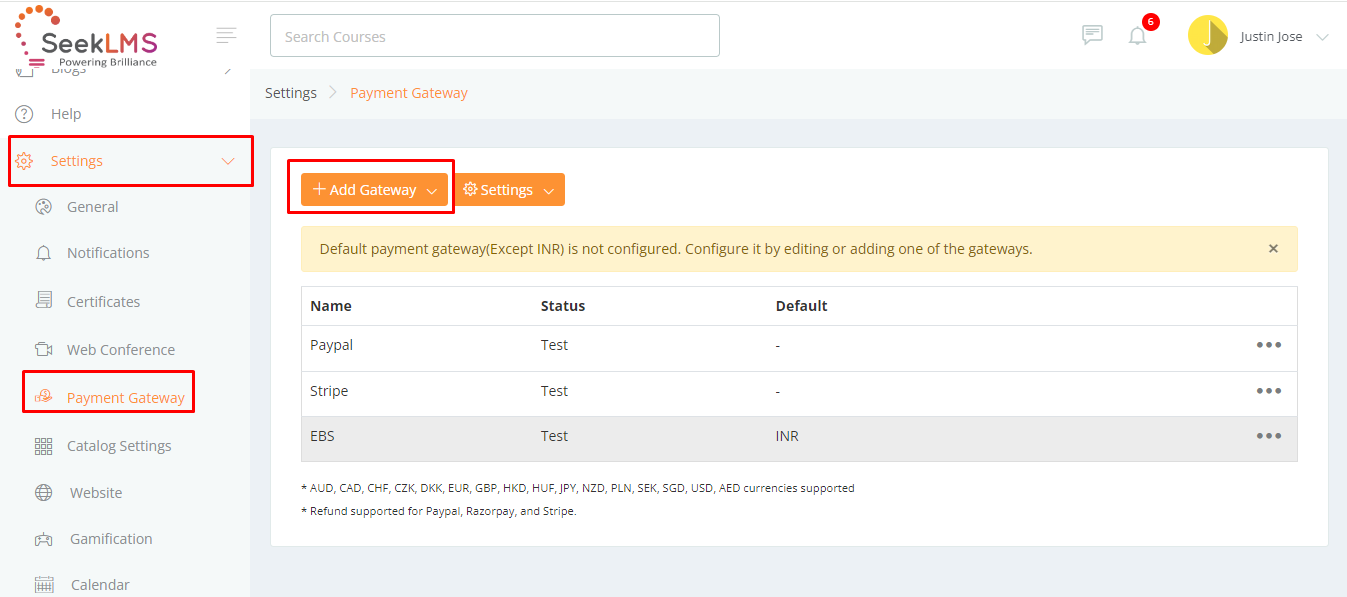The image size is (1347, 597).
Task: Open General settings
Action: point(93,207)
